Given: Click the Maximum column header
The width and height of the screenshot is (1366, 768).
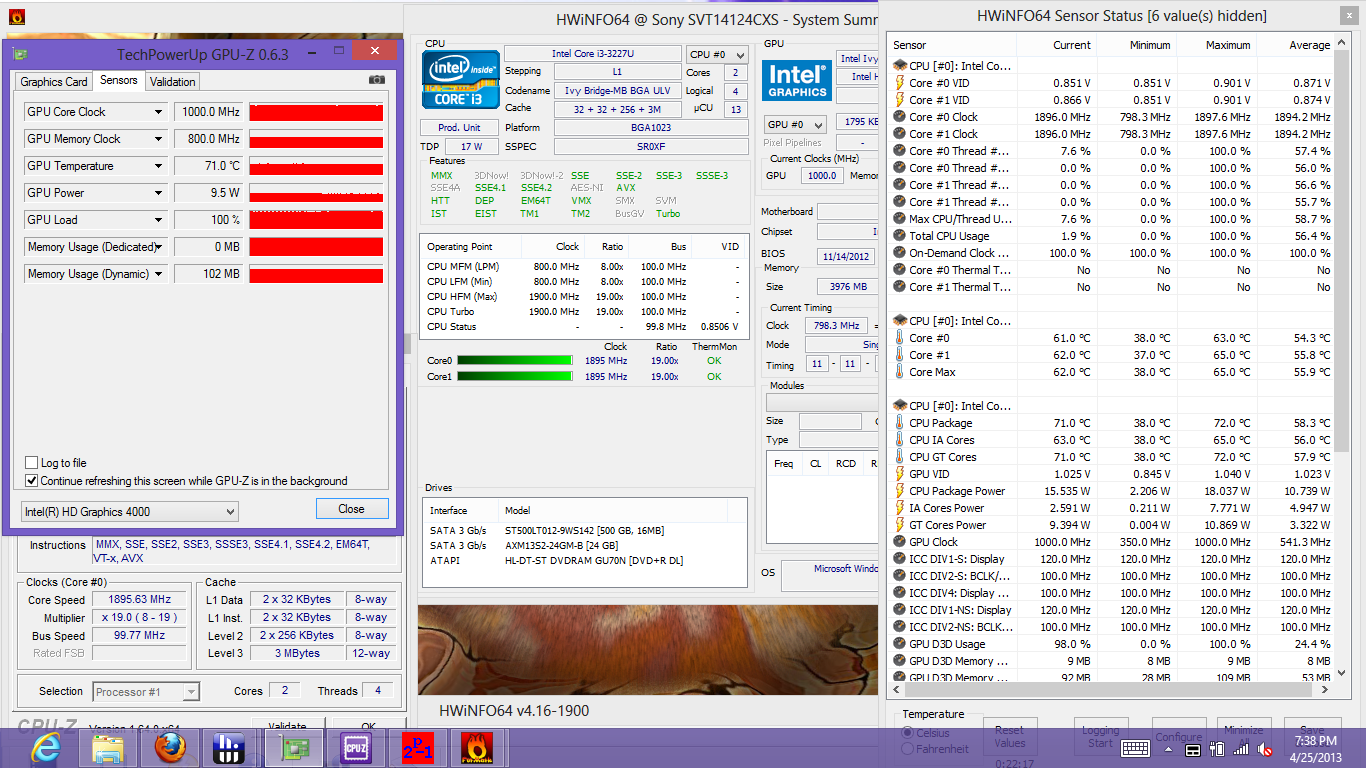Looking at the screenshot, I should [1217, 45].
